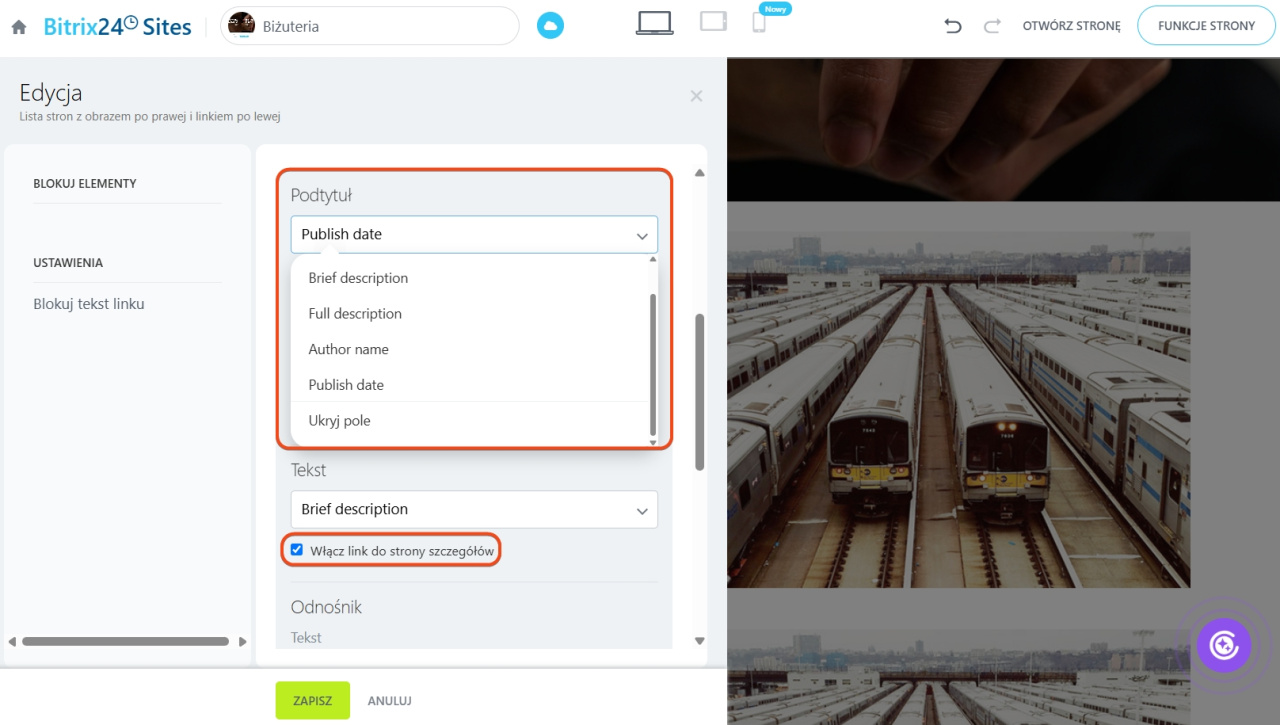Click the blue cloud publish icon
Image resolution: width=1280 pixels, height=725 pixels.
click(550, 26)
